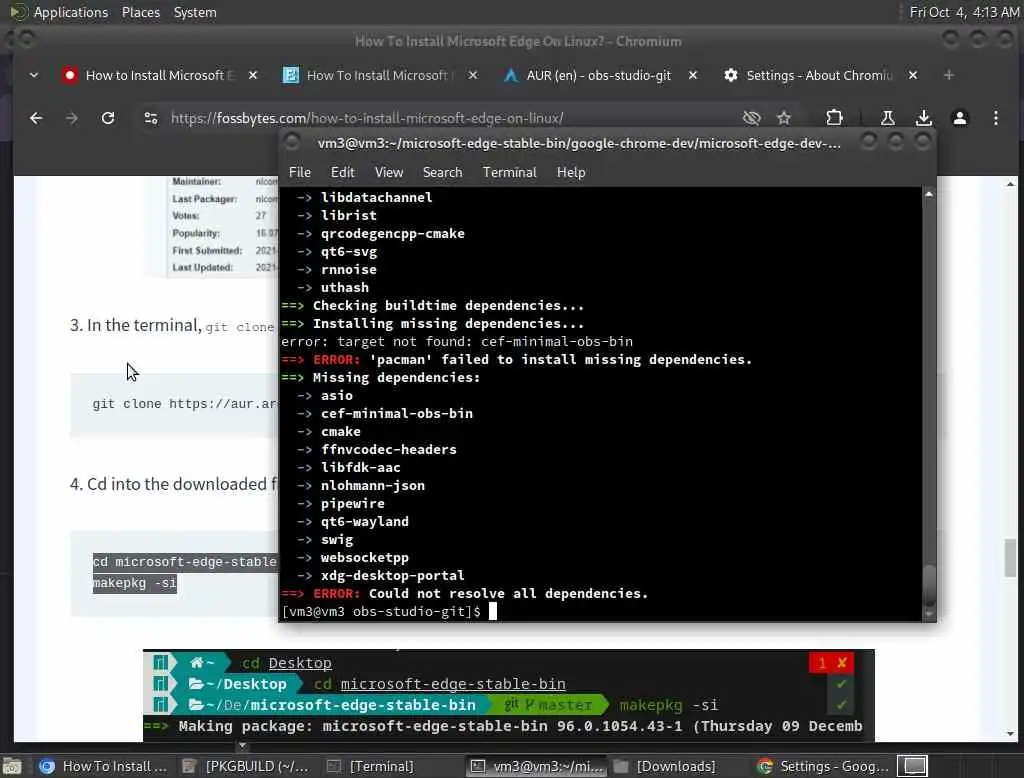Viewport: 1024px width, 778px height.
Task: Click the clock showing Fri Oct 4
Action: click(964, 12)
